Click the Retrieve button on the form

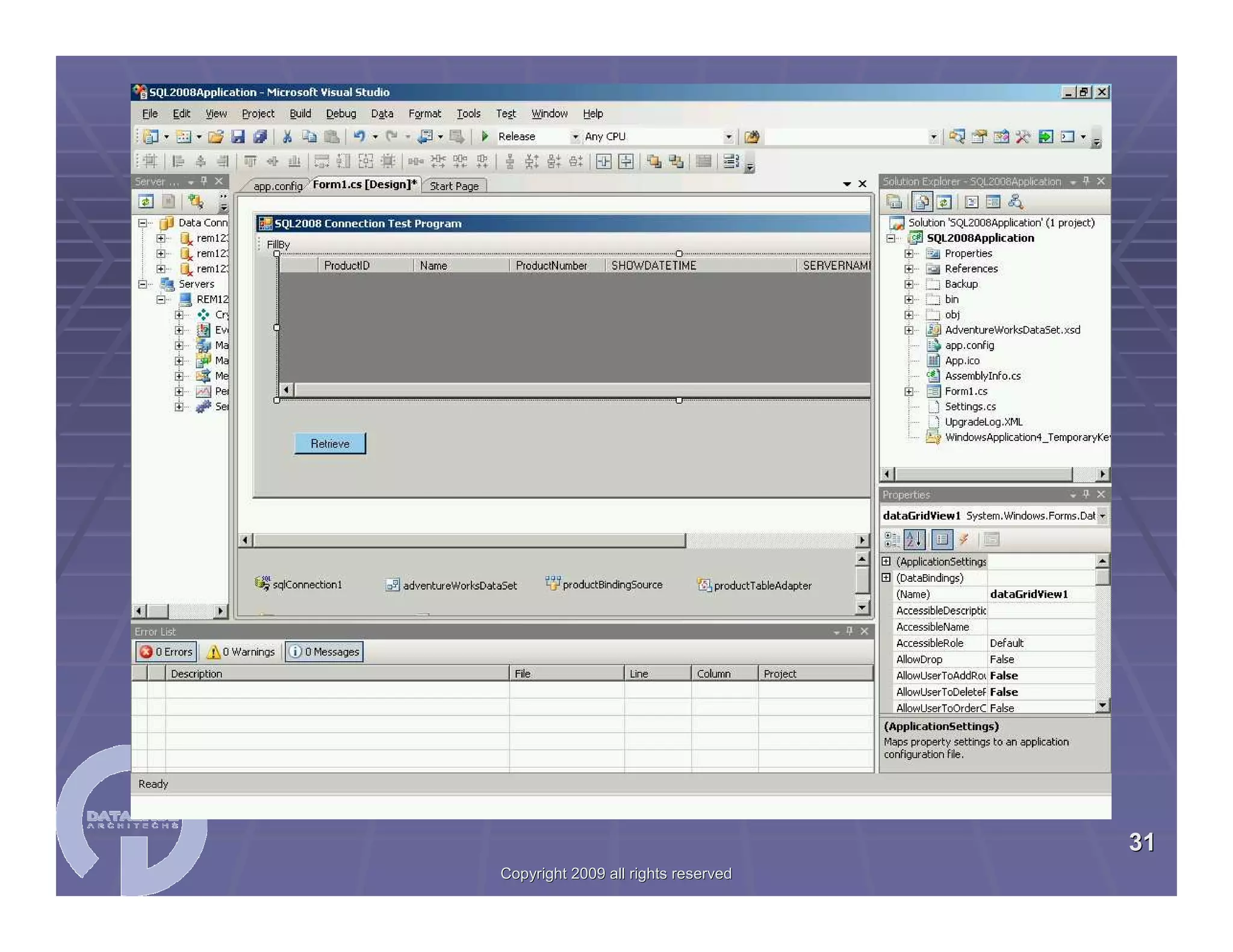(x=330, y=444)
